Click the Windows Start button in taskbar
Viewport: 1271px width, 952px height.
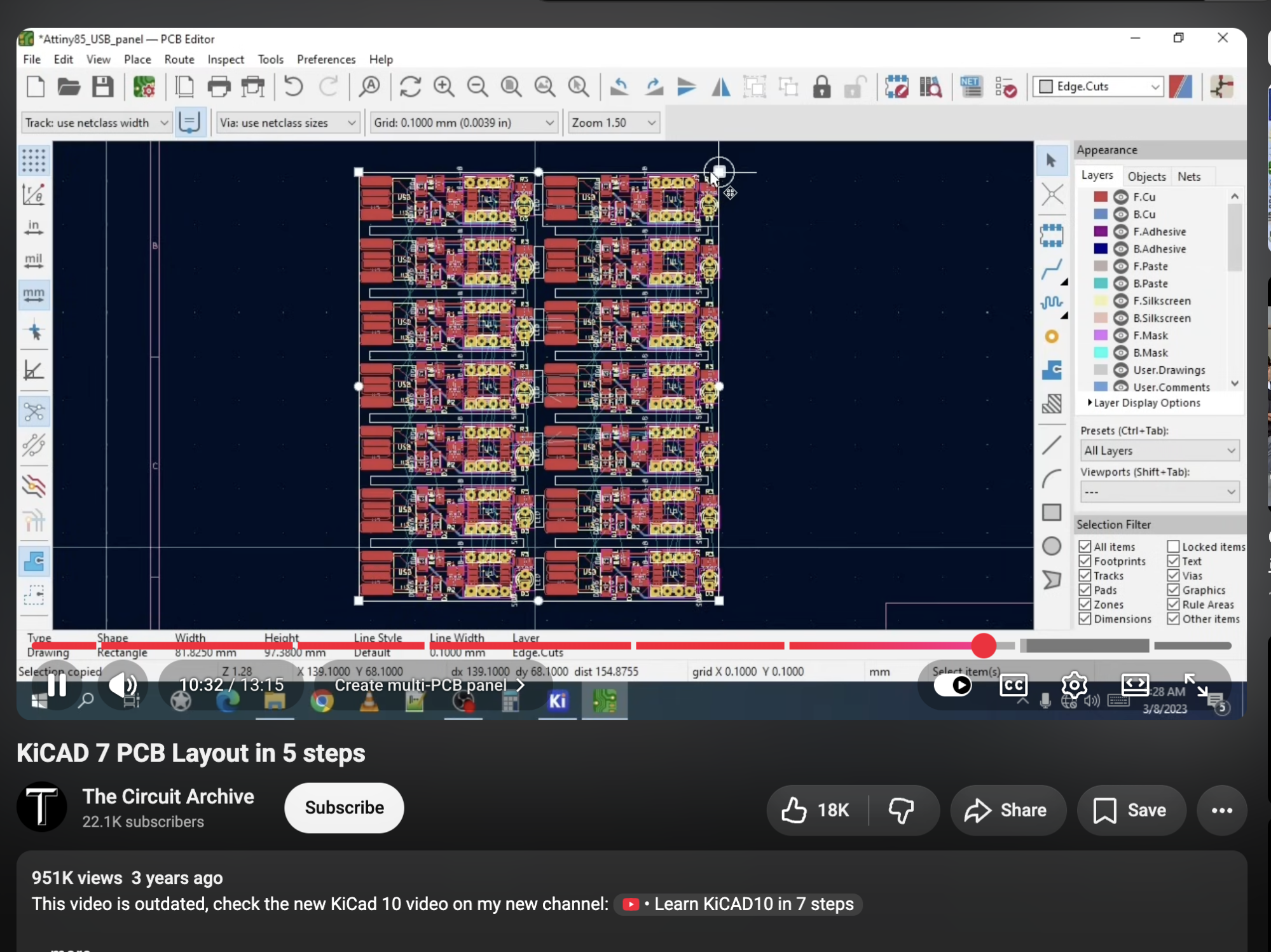(39, 701)
